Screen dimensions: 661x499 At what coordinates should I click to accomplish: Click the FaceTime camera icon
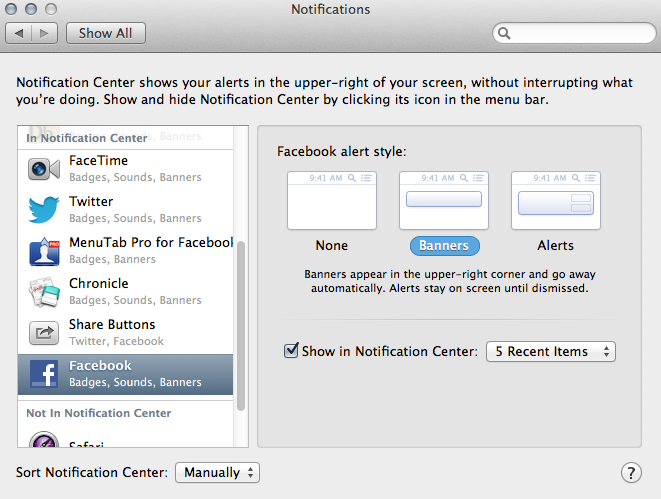pos(44,169)
